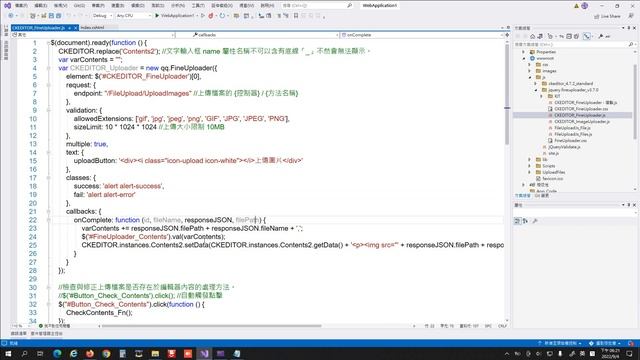Viewport: 640px width, 360px height.
Task: Collapse the code block at line 1
Action: pos(48,43)
